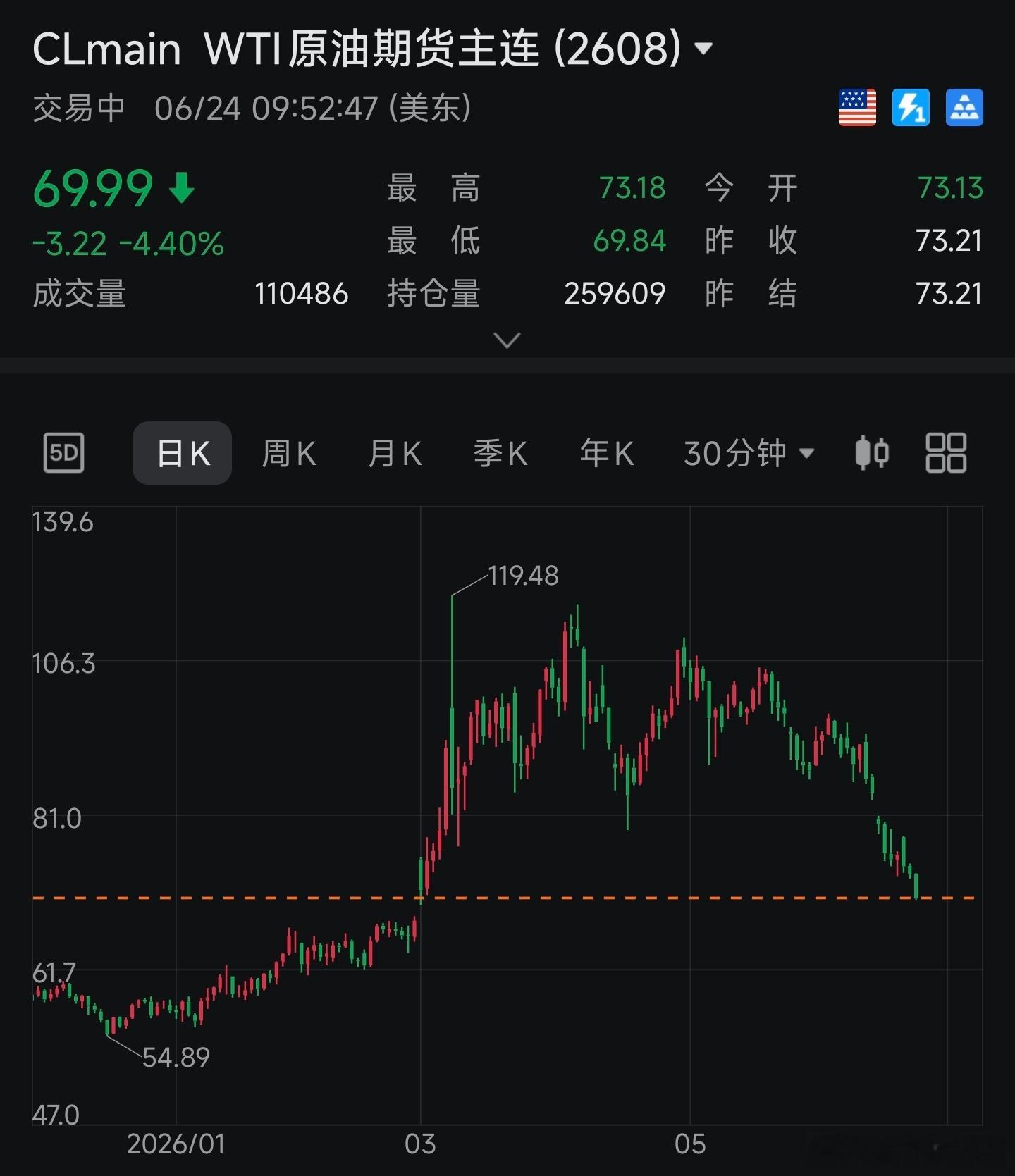This screenshot has height=1176, width=1015.
Task: Select the 季K quarterly chart tab
Action: pos(500,453)
